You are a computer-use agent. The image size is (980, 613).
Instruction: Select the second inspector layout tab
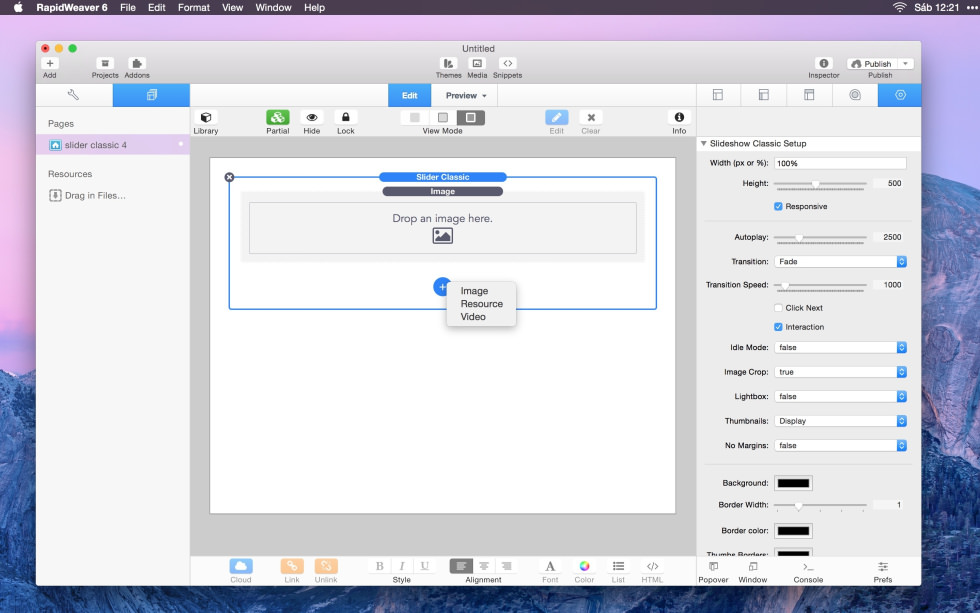[x=764, y=95]
